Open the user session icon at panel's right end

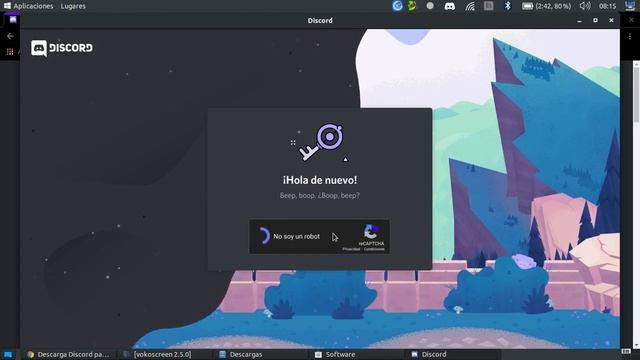(x=631, y=6)
